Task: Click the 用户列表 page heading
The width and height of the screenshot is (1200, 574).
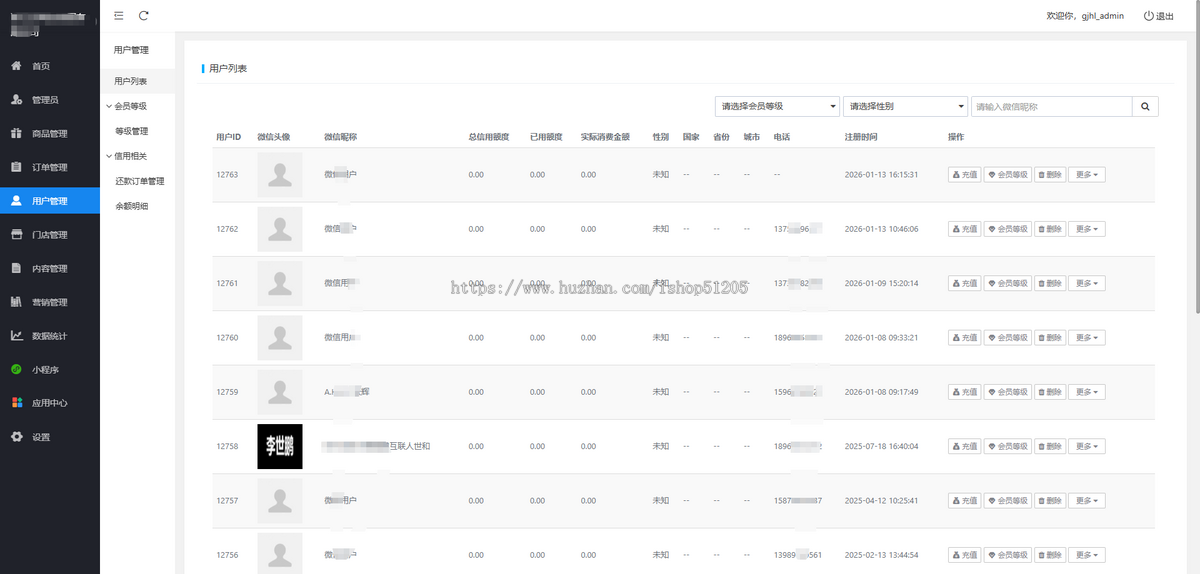Action: pos(228,68)
